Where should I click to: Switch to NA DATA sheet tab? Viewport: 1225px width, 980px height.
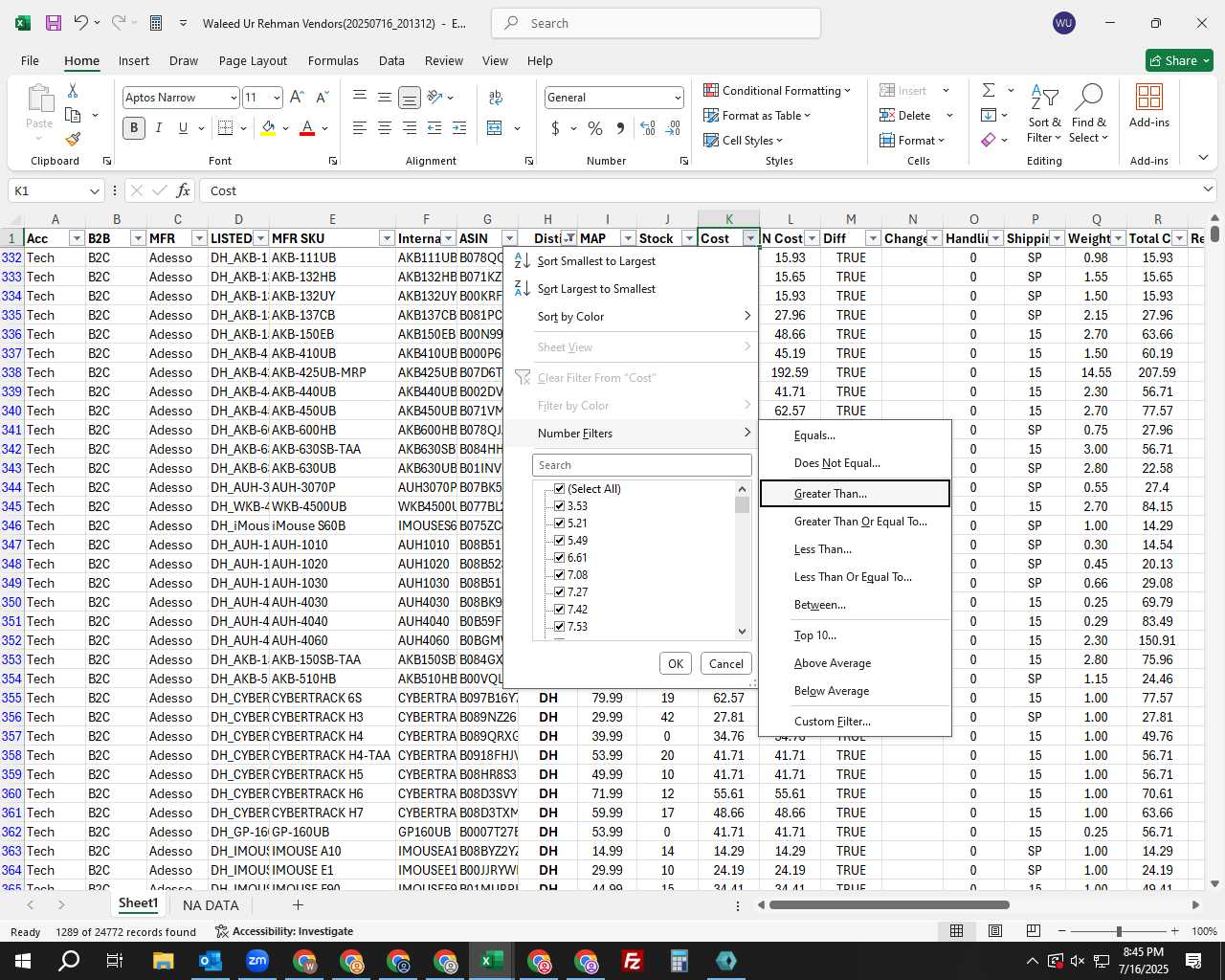(211, 905)
